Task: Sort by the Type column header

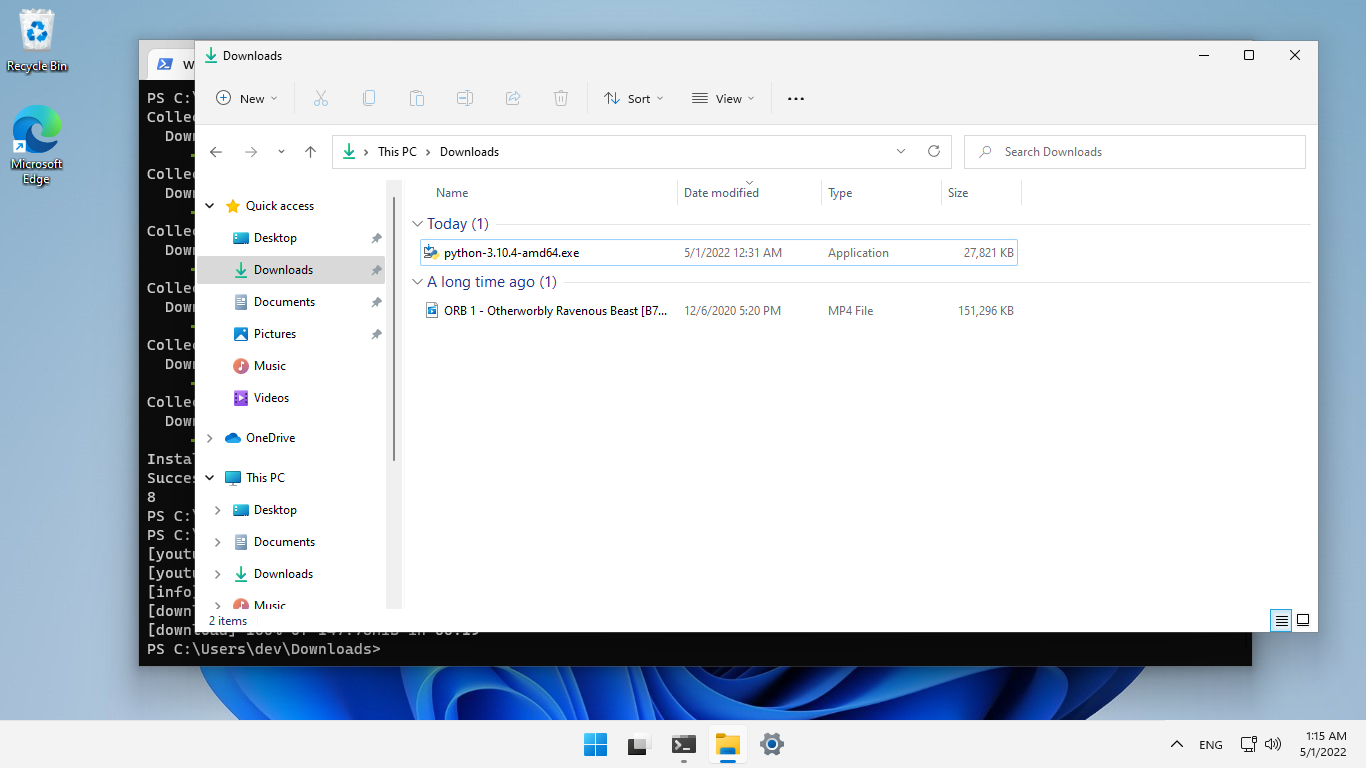Action: (x=881, y=193)
